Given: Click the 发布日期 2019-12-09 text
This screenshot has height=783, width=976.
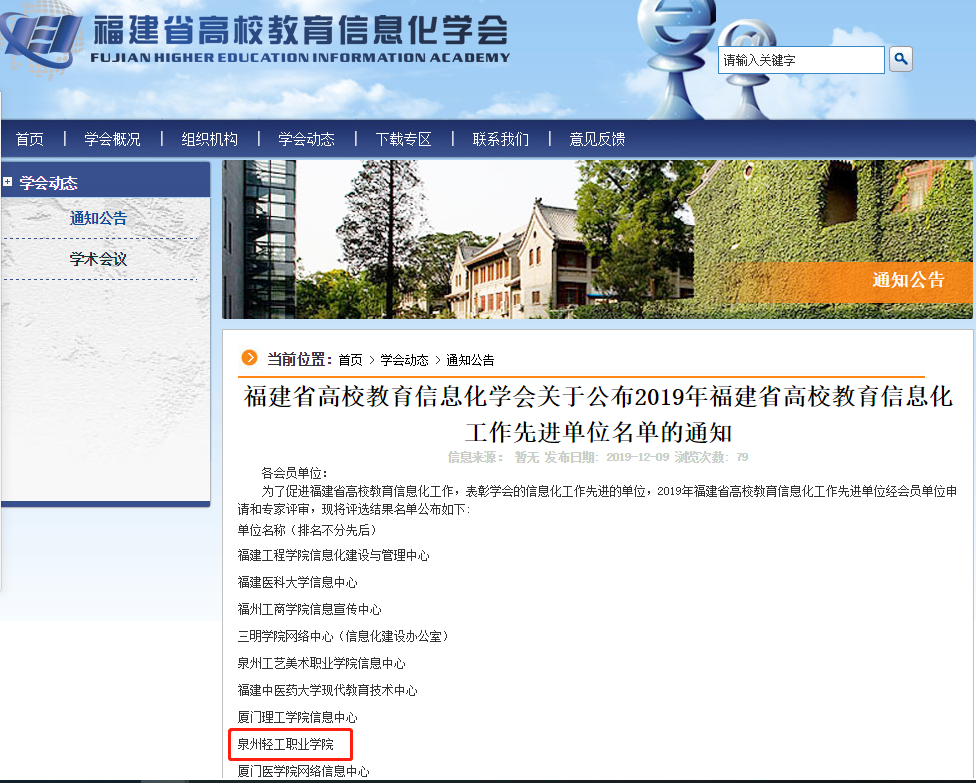Looking at the screenshot, I should tap(607, 457).
